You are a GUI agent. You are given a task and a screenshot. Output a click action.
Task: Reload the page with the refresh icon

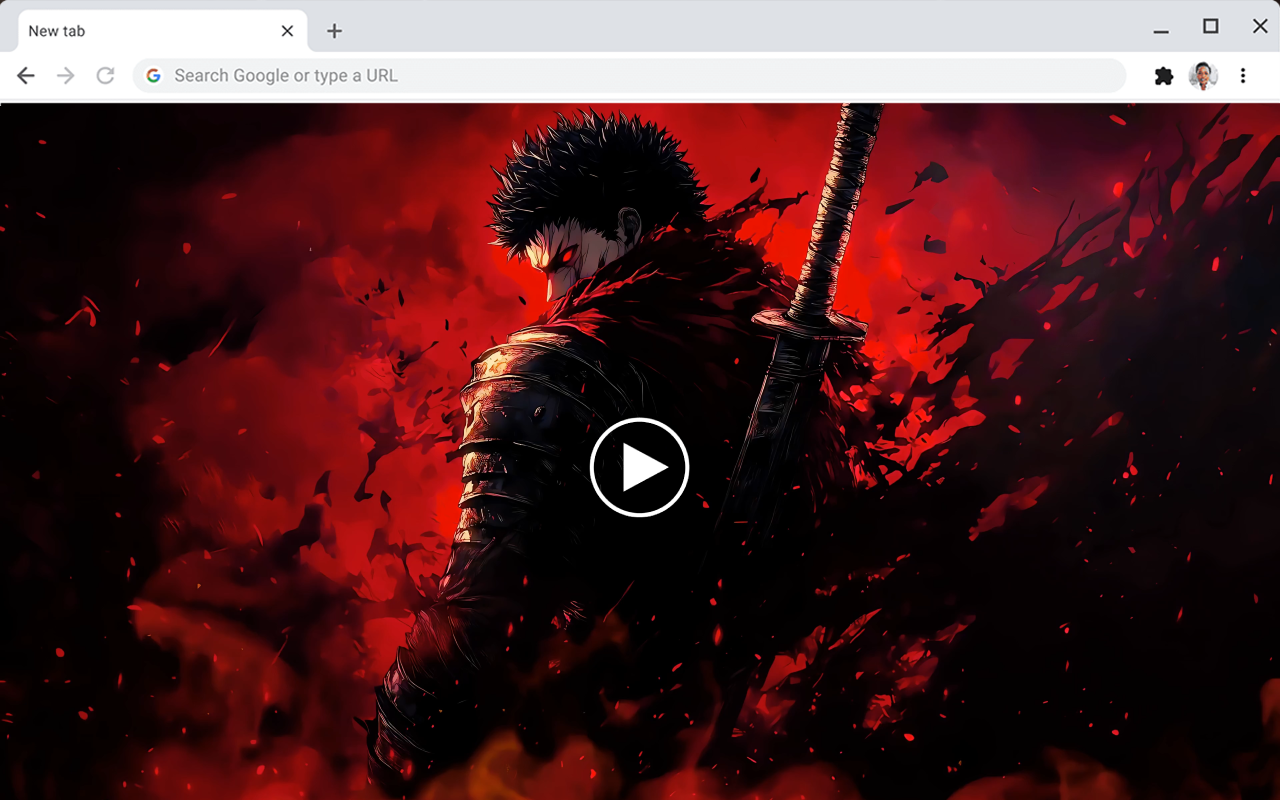point(105,76)
